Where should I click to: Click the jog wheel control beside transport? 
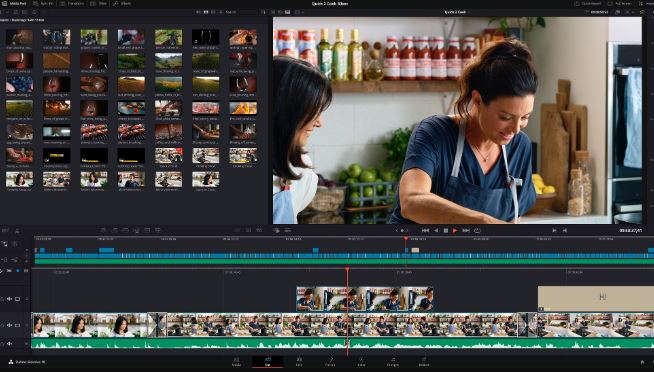pyautogui.click(x=402, y=230)
